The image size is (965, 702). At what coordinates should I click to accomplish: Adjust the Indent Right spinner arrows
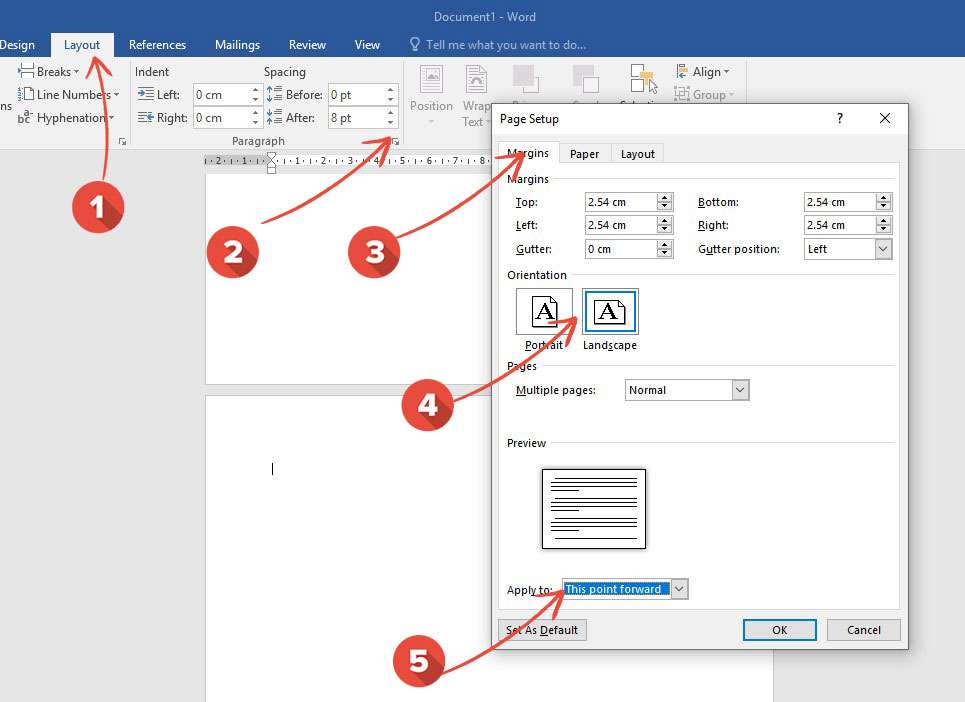click(x=255, y=118)
